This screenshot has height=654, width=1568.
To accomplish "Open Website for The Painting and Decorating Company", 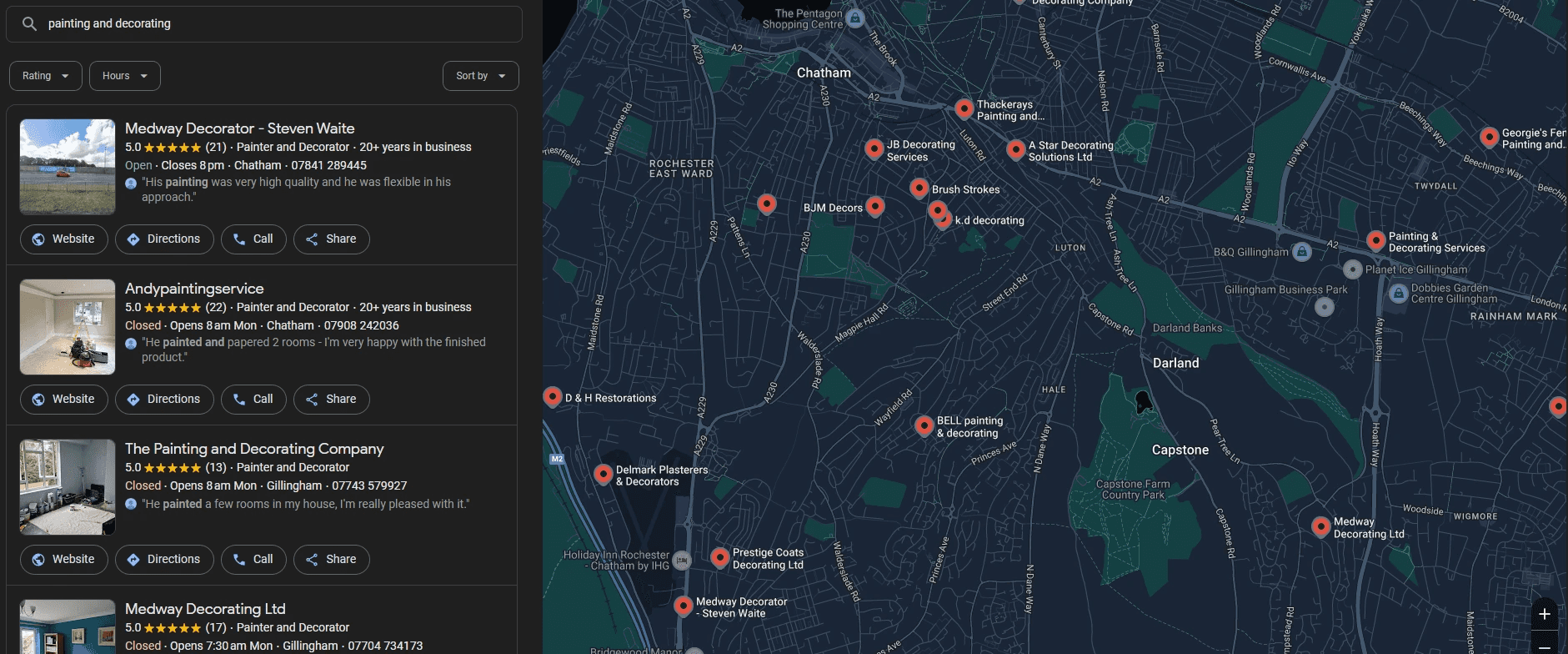I will pos(64,560).
